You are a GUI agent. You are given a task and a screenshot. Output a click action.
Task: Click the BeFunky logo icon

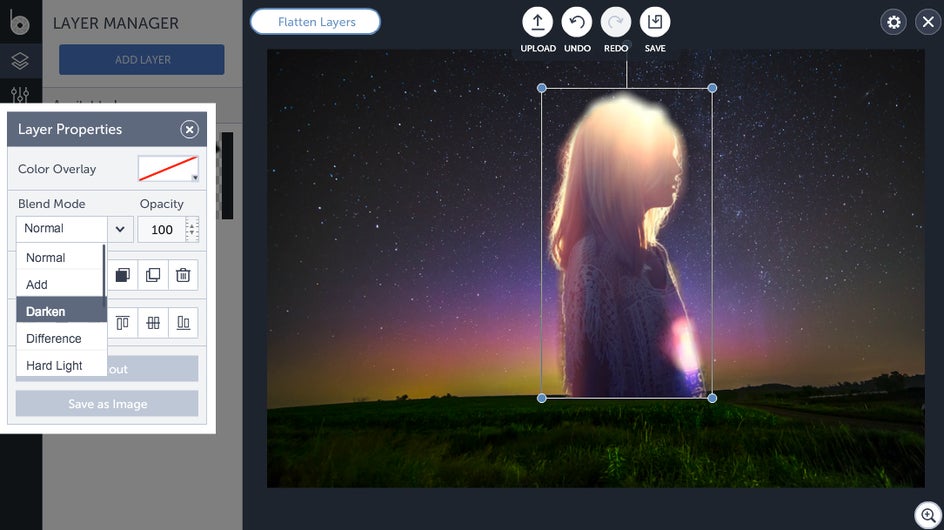19,22
